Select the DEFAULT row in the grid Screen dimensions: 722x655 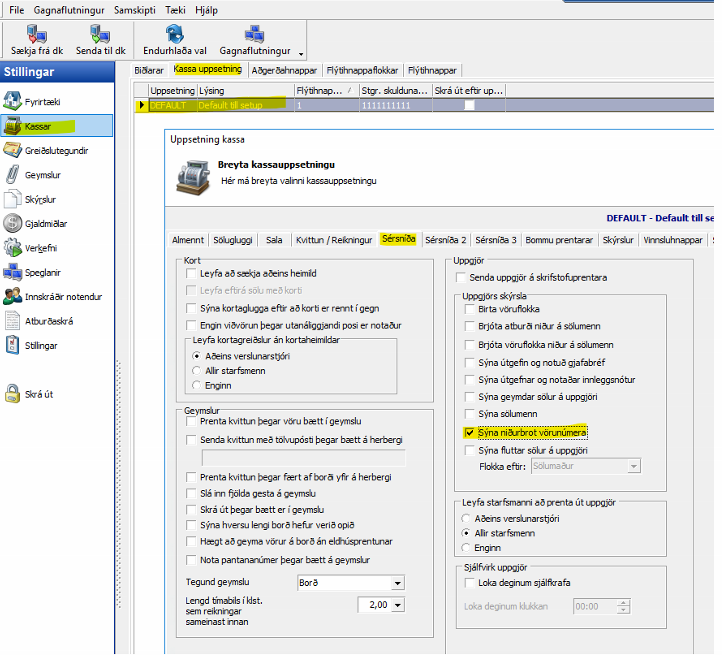tap(167, 105)
